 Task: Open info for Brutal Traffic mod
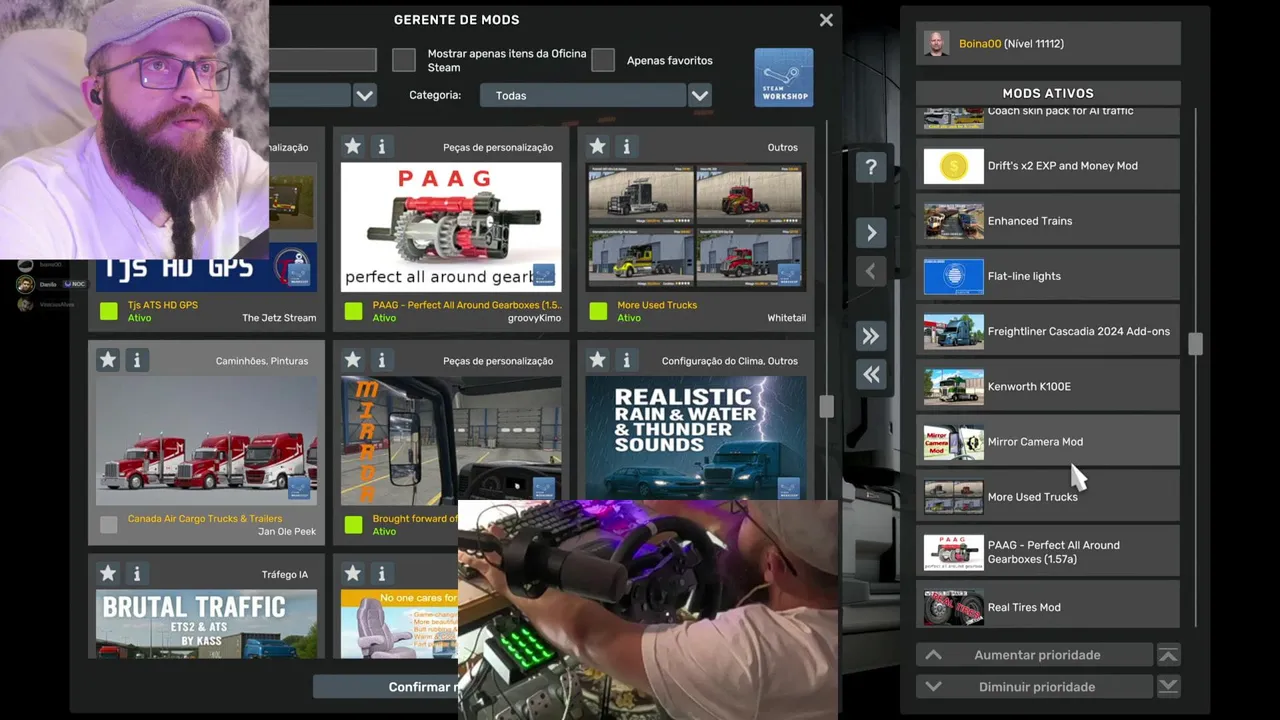(137, 574)
